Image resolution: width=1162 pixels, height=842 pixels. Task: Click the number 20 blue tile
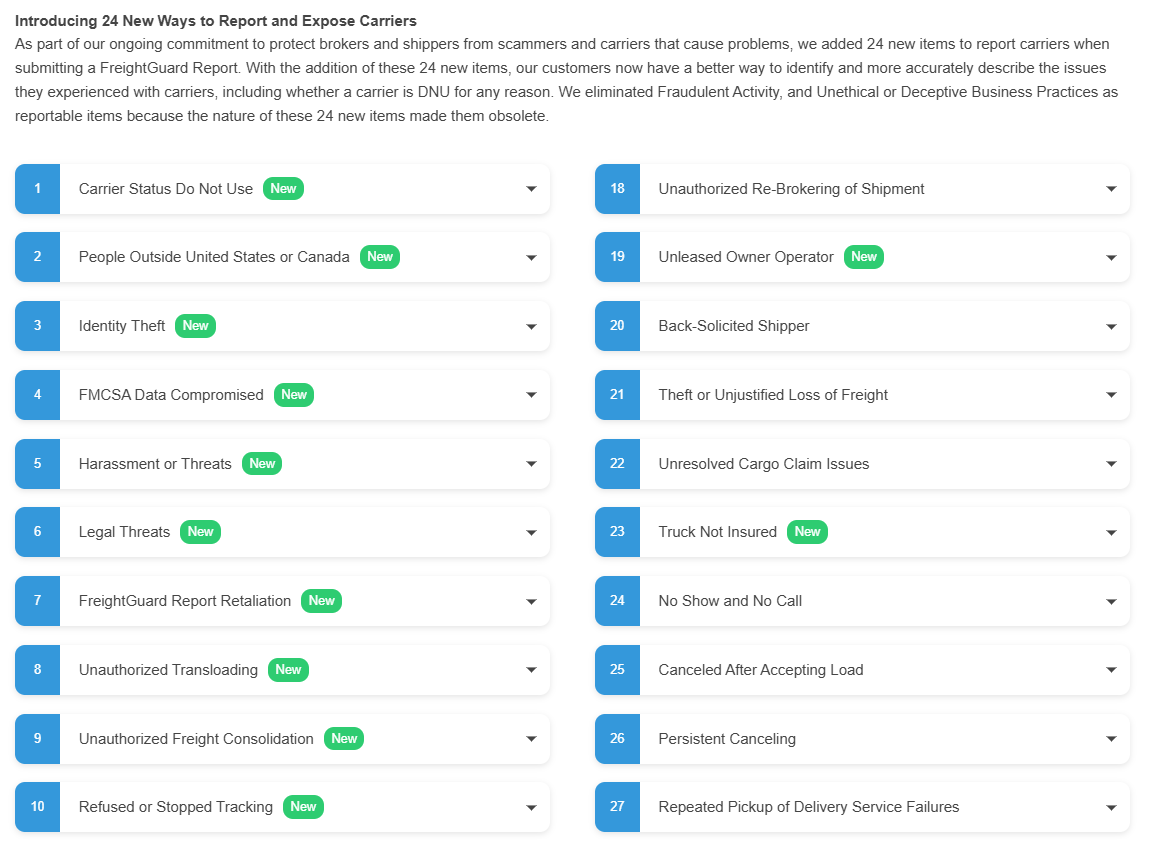617,326
